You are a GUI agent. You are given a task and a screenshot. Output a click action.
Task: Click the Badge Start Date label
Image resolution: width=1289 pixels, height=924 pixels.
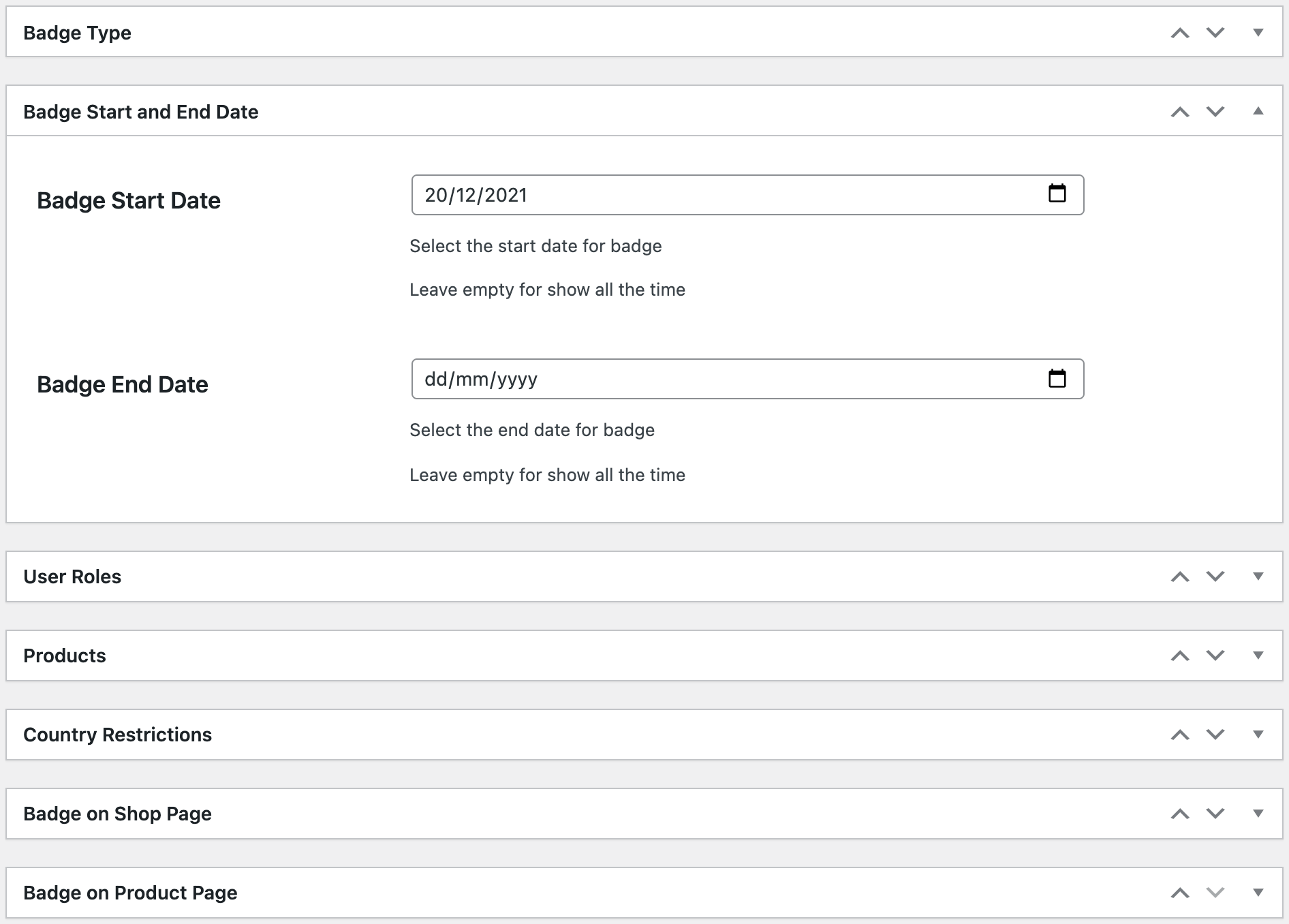tap(129, 200)
